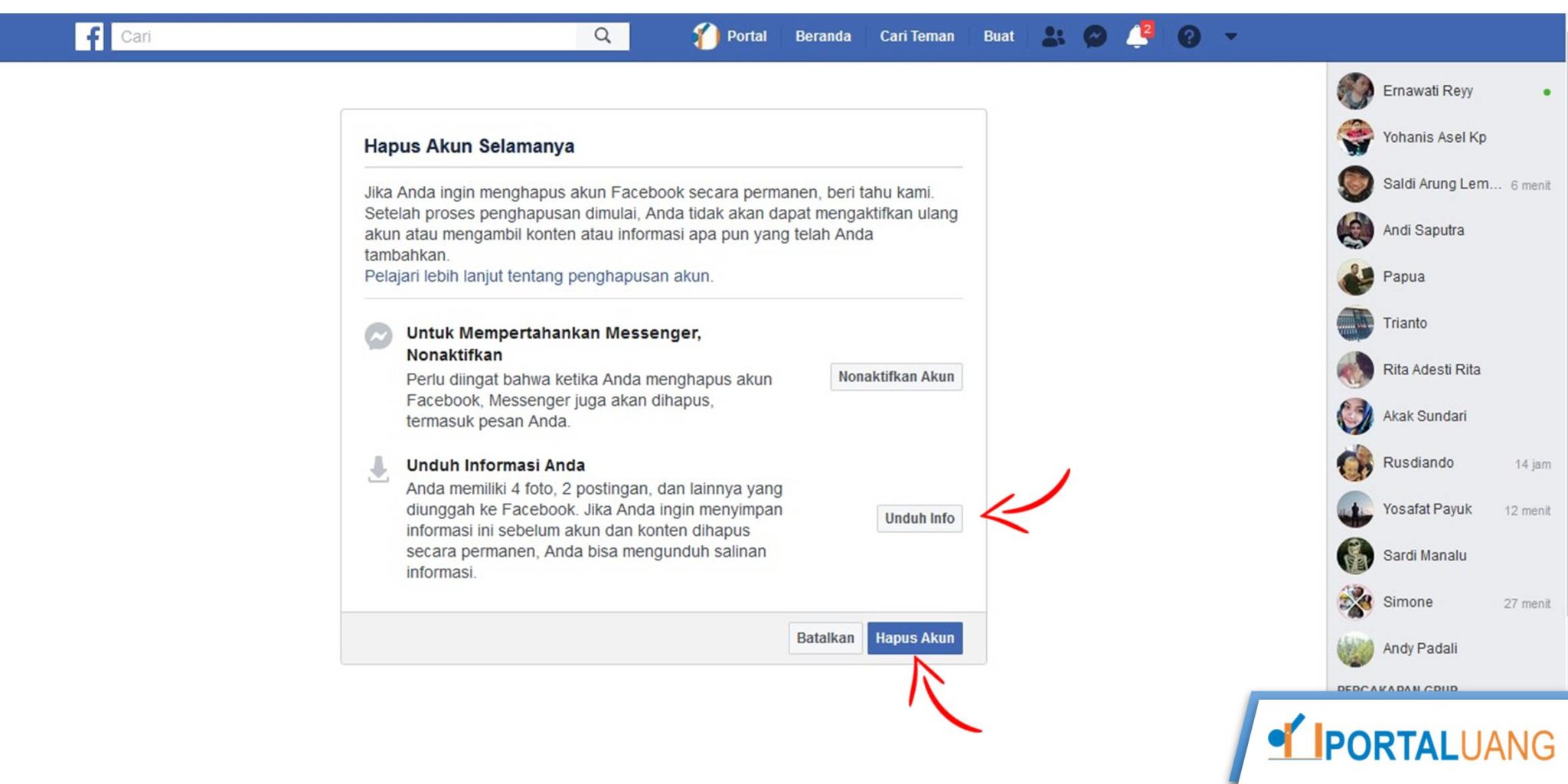Click Yosafat Payuk's avatar
Screen dimensions: 1568x784
coord(1355,509)
